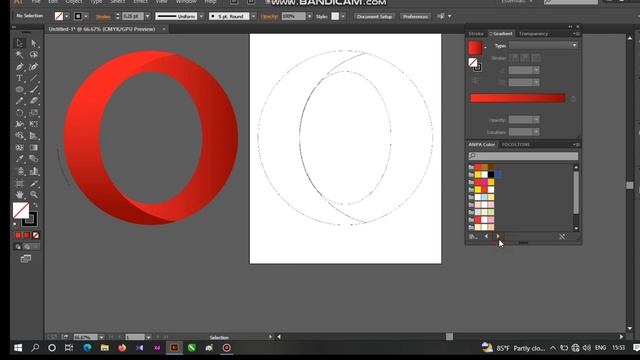Select the Pen tool

click(19, 67)
